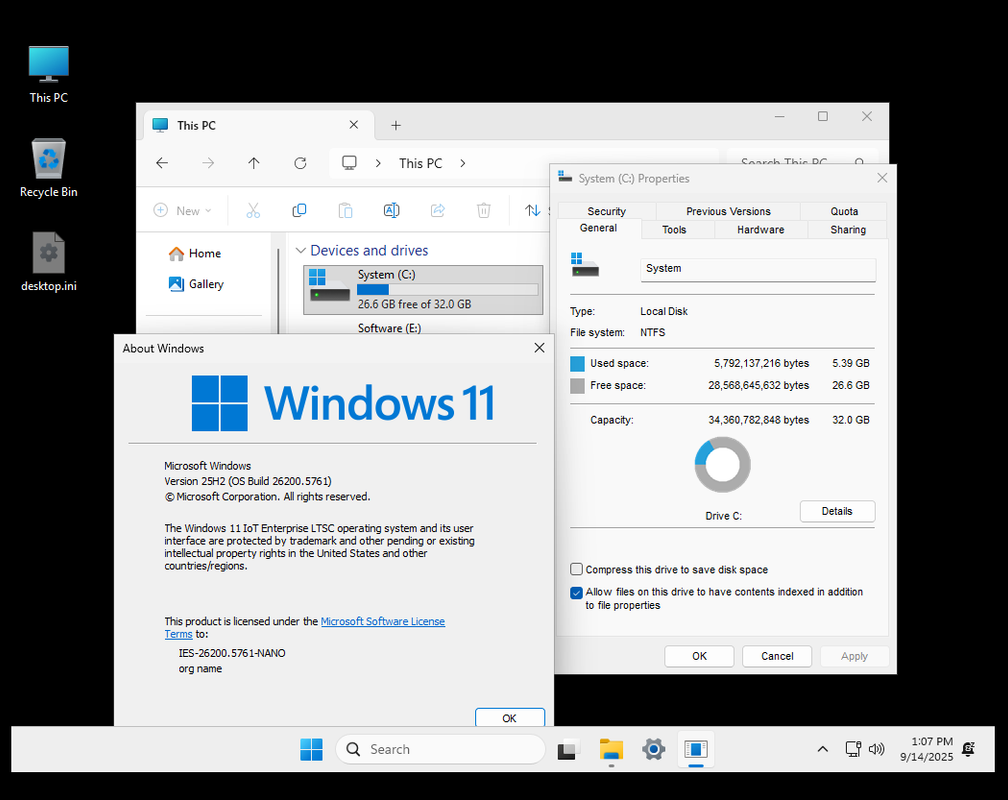Open the Windows Start menu
This screenshot has width=1008, height=800.
click(x=312, y=749)
